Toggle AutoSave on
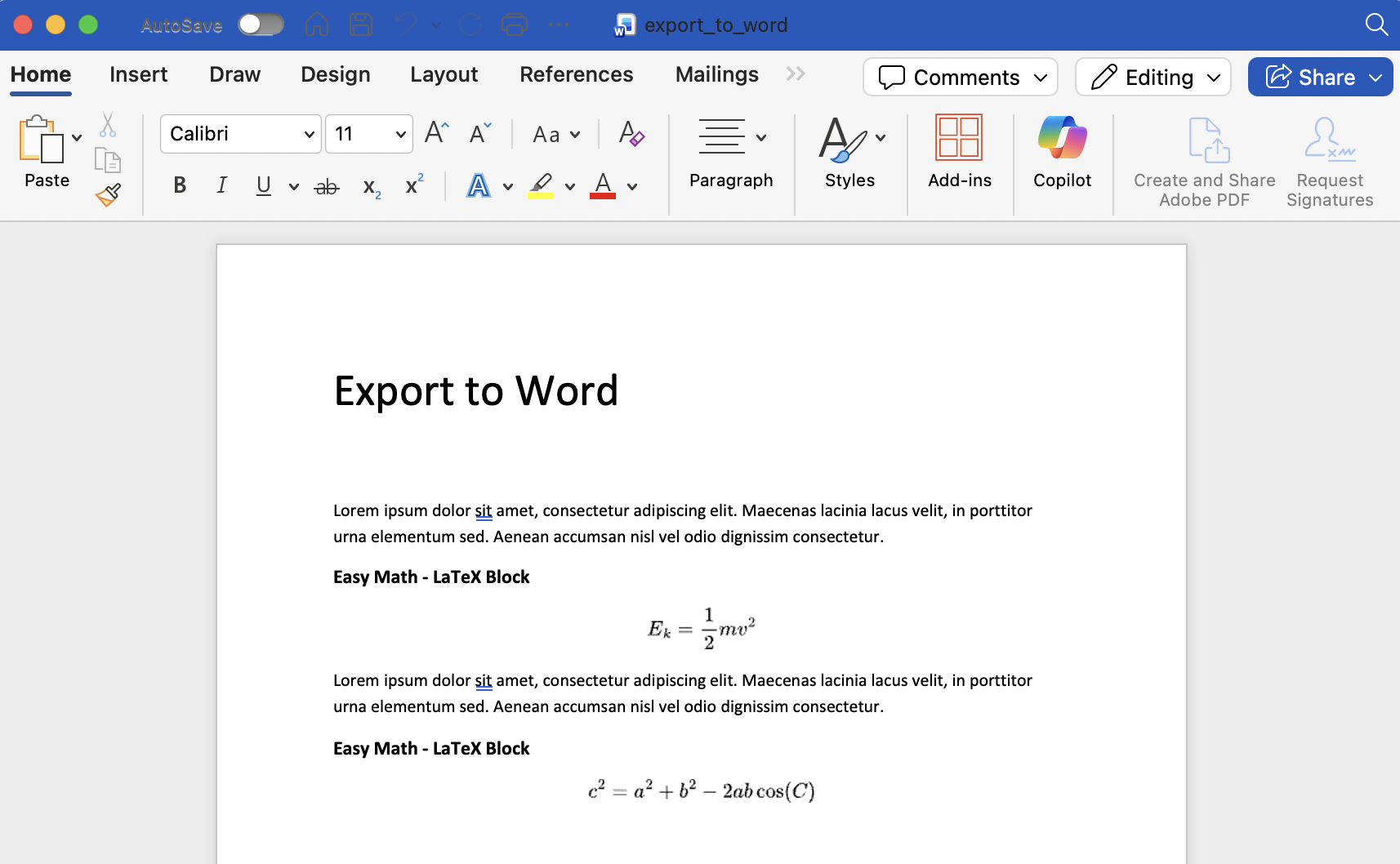1400x864 pixels. [x=261, y=24]
